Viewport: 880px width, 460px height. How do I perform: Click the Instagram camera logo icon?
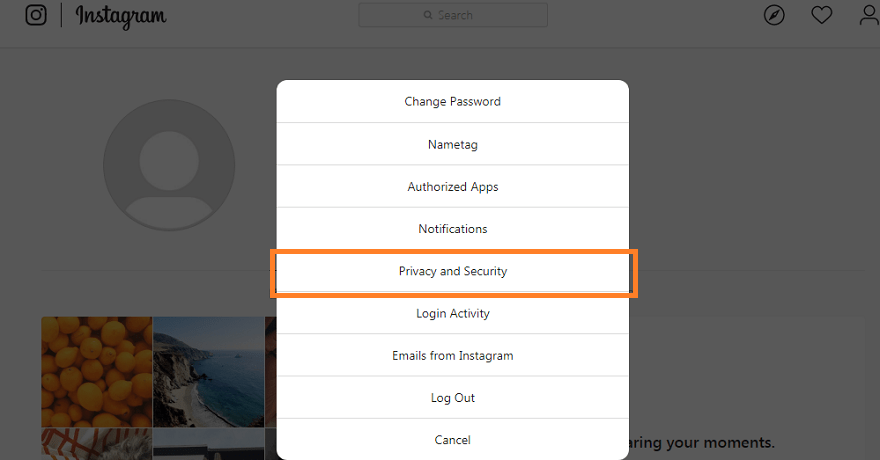[36, 15]
